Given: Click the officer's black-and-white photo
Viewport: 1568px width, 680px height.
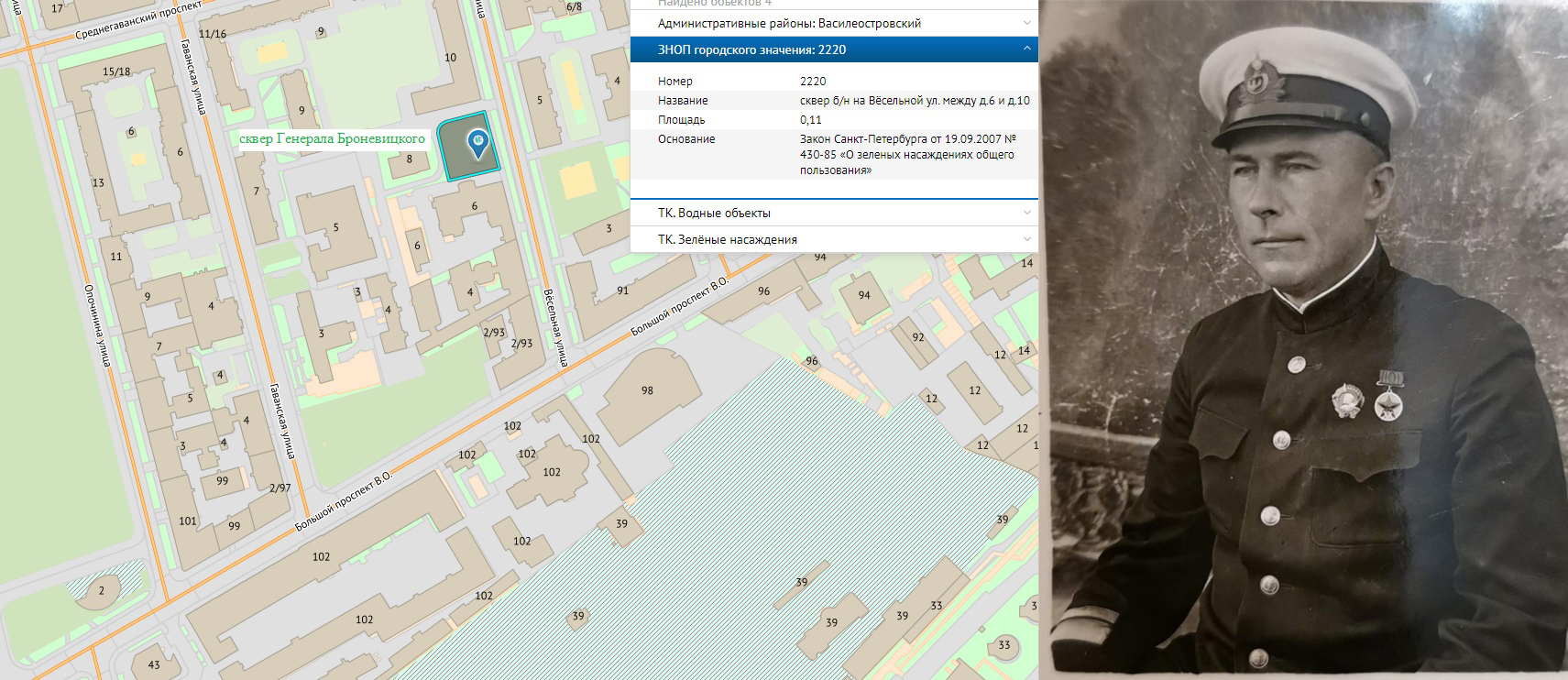Looking at the screenshot, I should click(1306, 339).
